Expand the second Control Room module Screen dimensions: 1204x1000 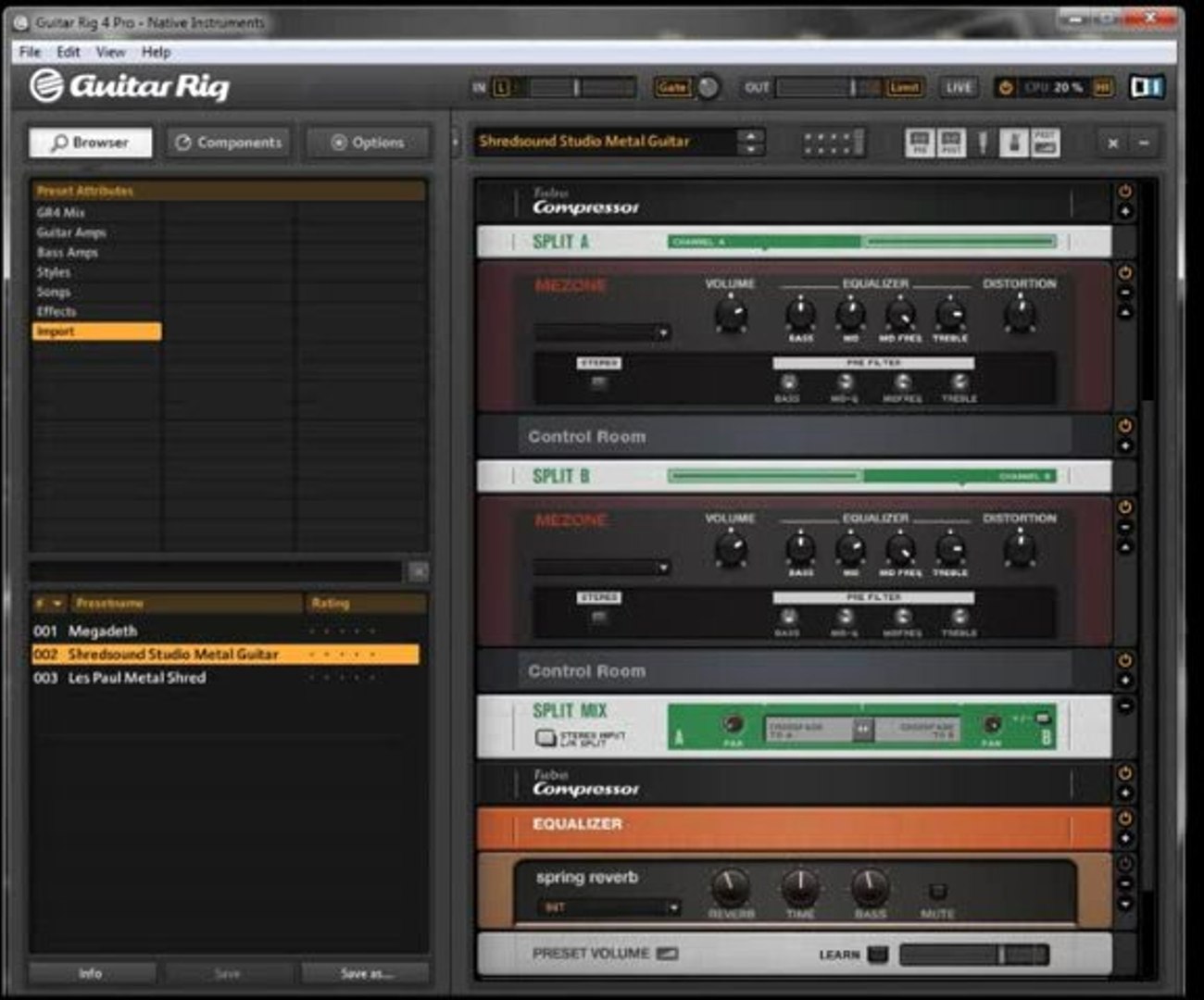(1125, 681)
